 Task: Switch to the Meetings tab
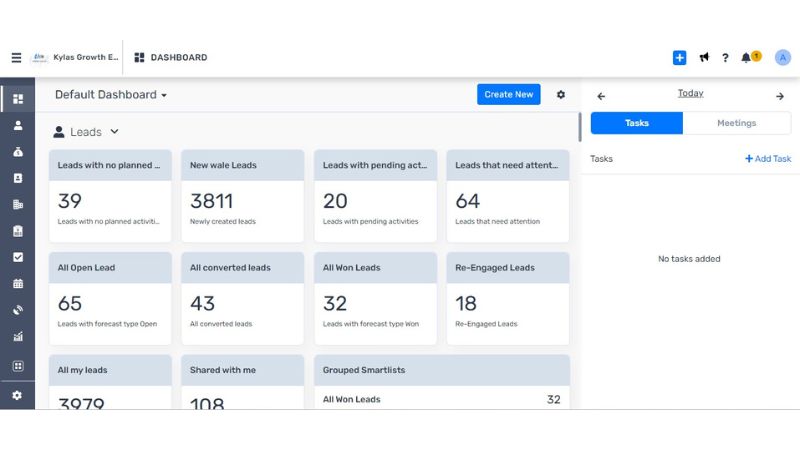click(736, 123)
